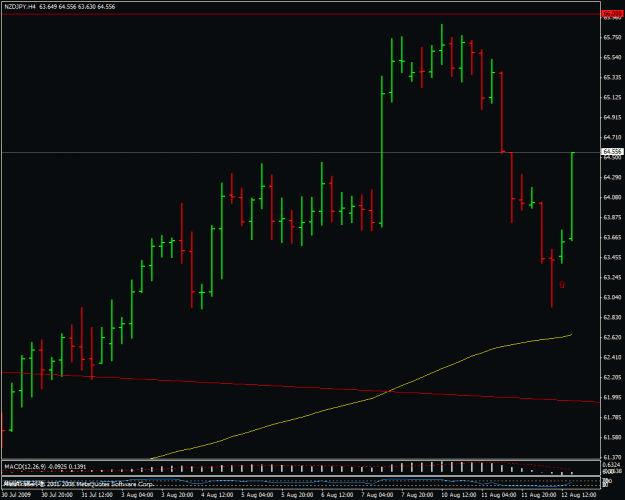Image resolution: width=625 pixels, height=500 pixels.
Task: Click the 62.205 price axis label
Action: click(x=613, y=377)
